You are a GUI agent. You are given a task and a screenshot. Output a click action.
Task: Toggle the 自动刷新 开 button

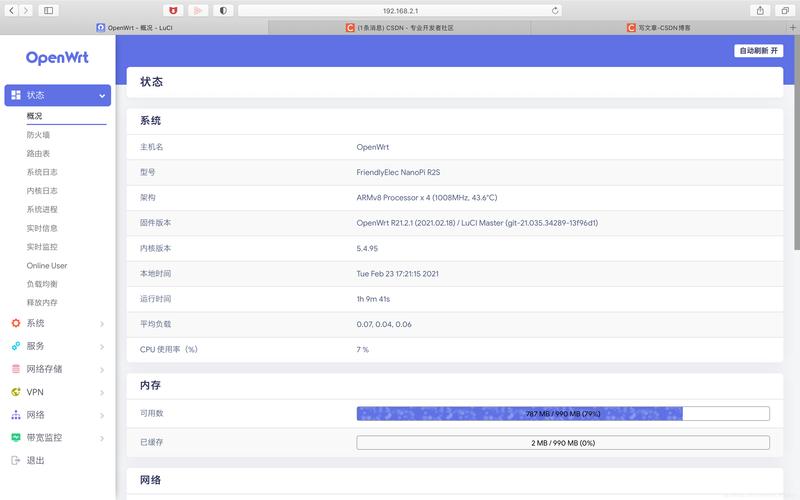click(x=758, y=51)
